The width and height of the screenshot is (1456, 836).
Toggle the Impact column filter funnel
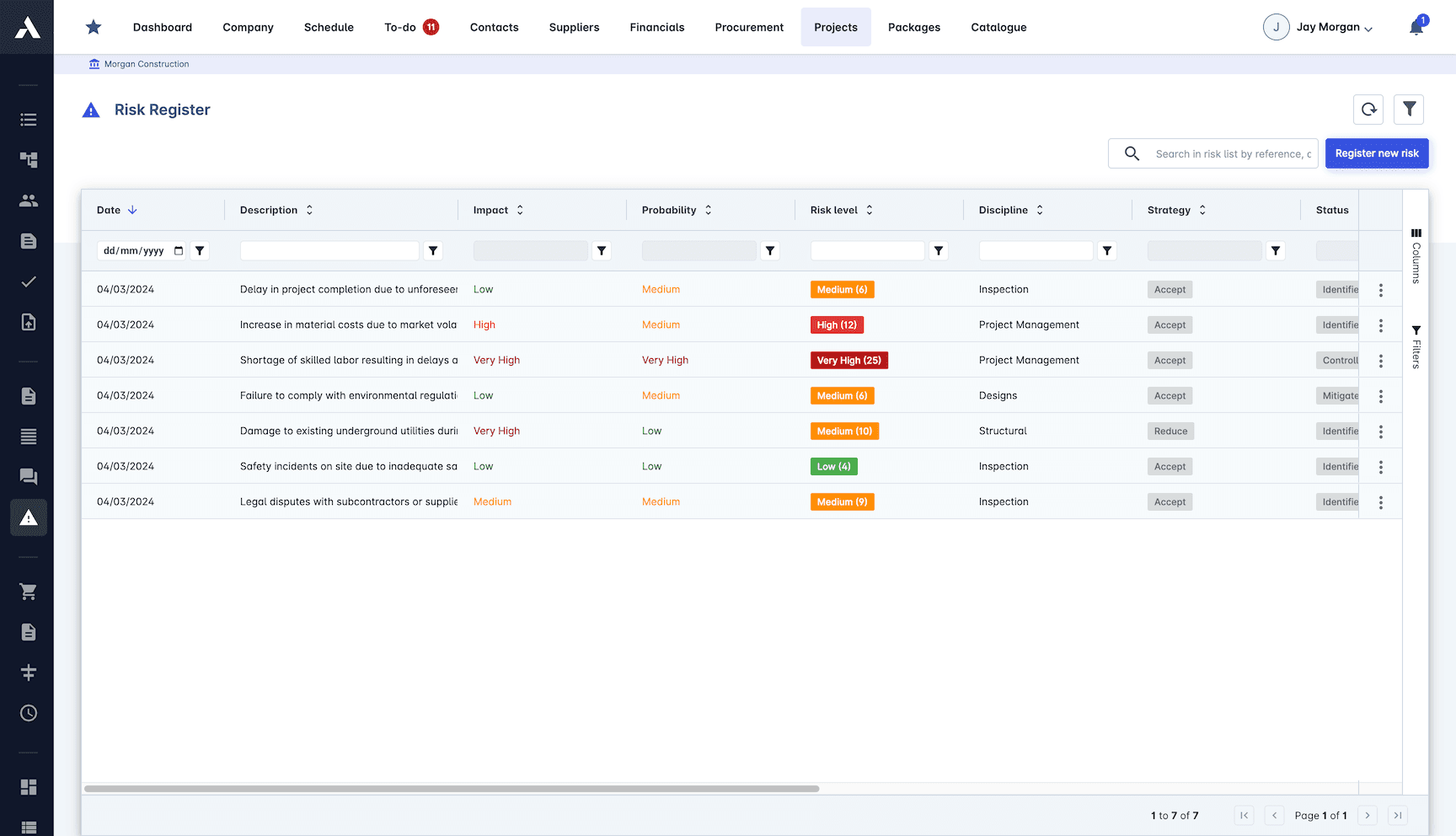click(x=601, y=250)
